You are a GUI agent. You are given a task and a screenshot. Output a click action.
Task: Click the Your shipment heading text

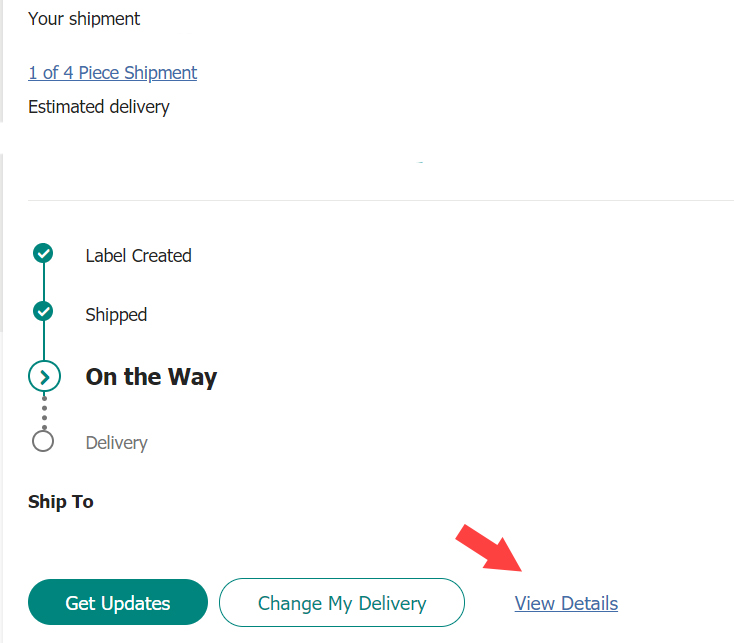pos(84,19)
